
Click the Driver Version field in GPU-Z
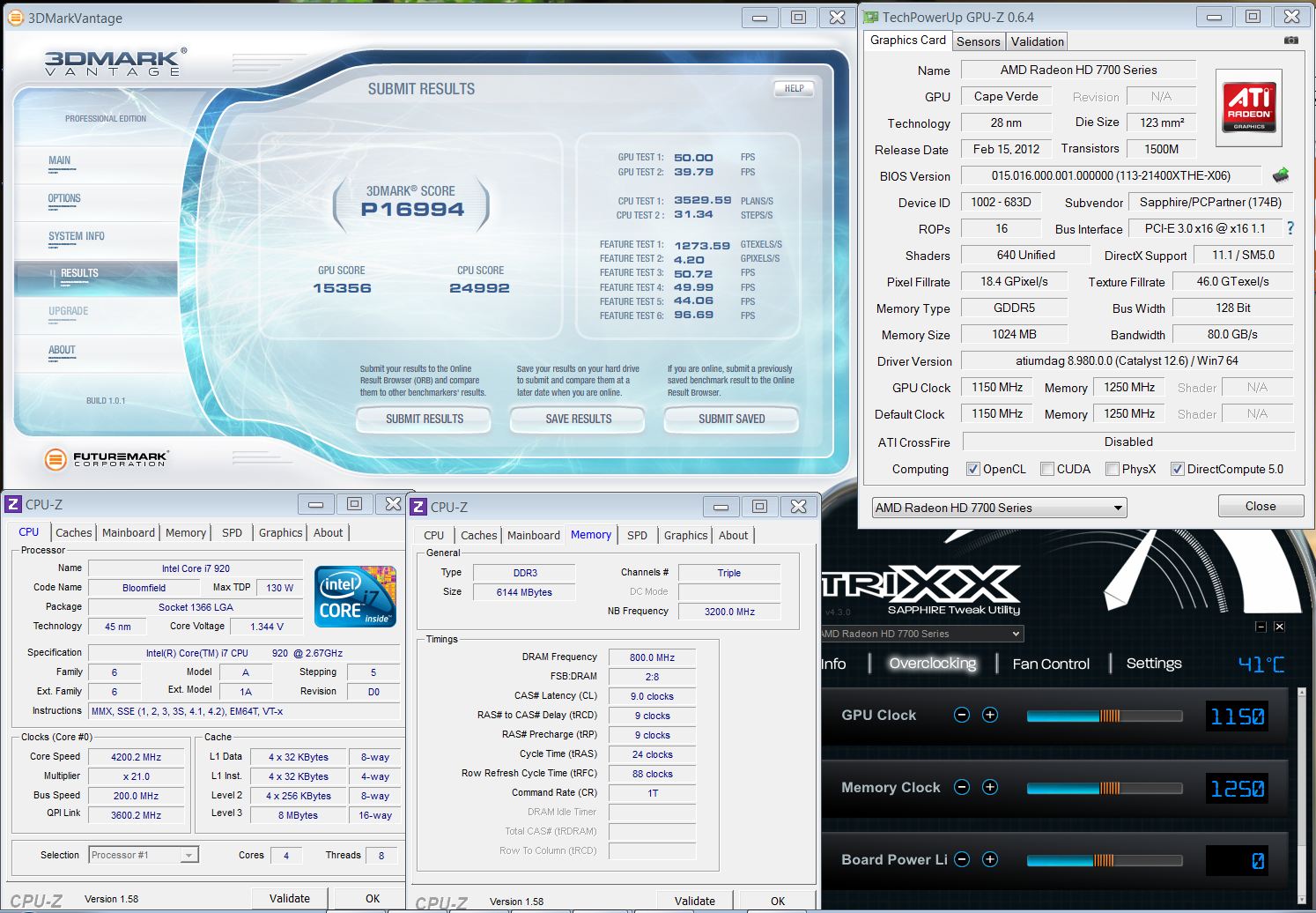pos(1127,360)
